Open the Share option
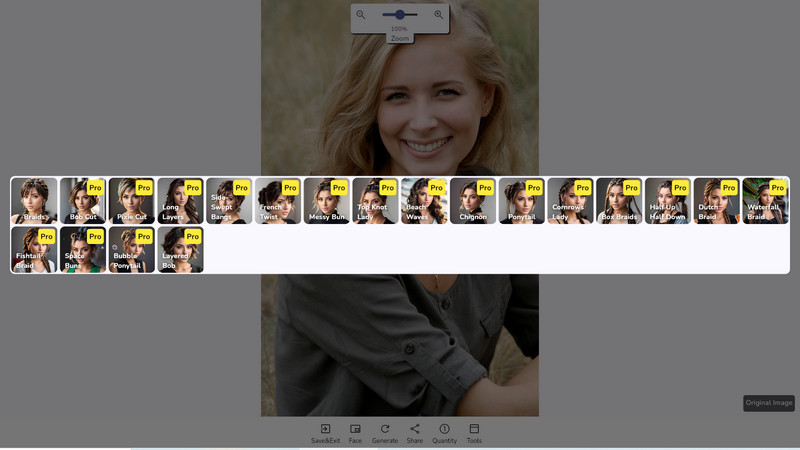 [x=415, y=433]
